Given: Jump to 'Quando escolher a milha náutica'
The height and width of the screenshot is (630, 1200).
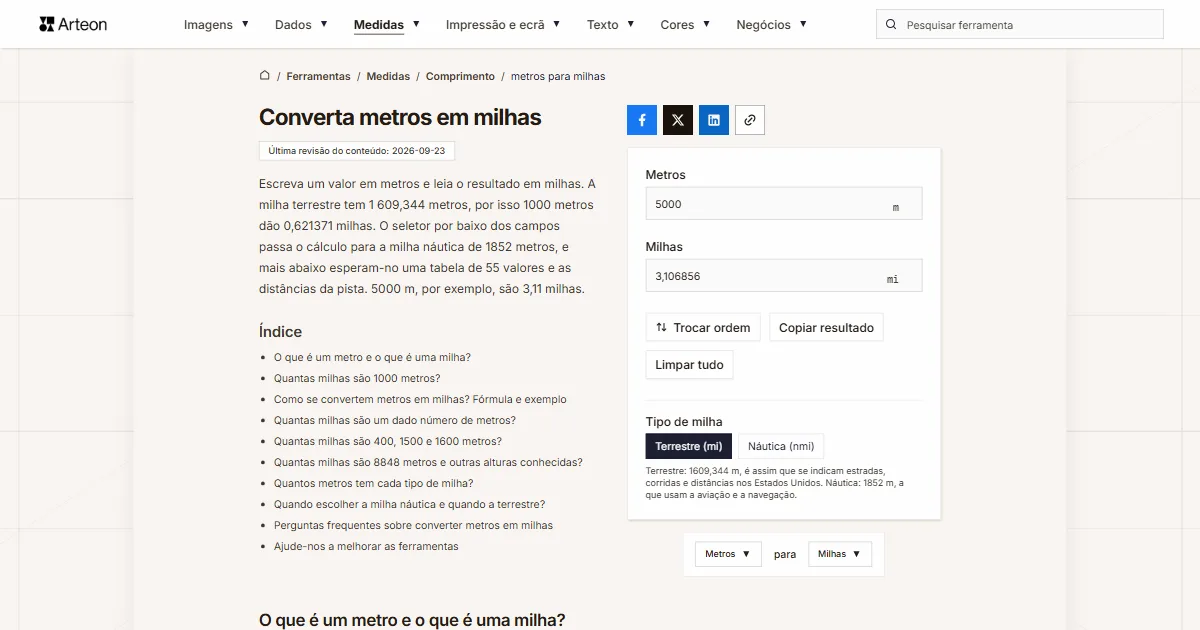Looking at the screenshot, I should 410,504.
